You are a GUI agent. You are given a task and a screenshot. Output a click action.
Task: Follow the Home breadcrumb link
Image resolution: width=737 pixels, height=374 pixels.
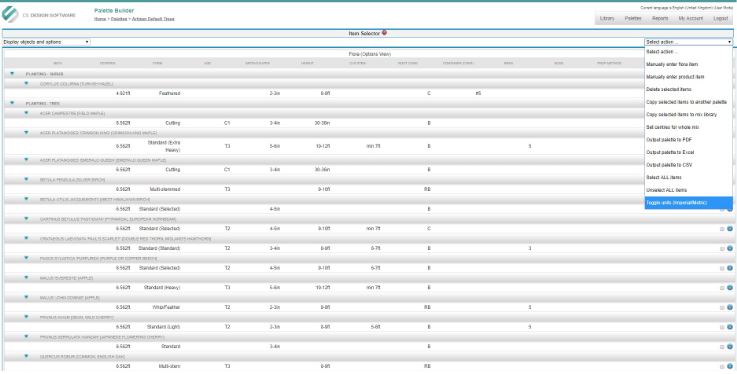coord(100,19)
